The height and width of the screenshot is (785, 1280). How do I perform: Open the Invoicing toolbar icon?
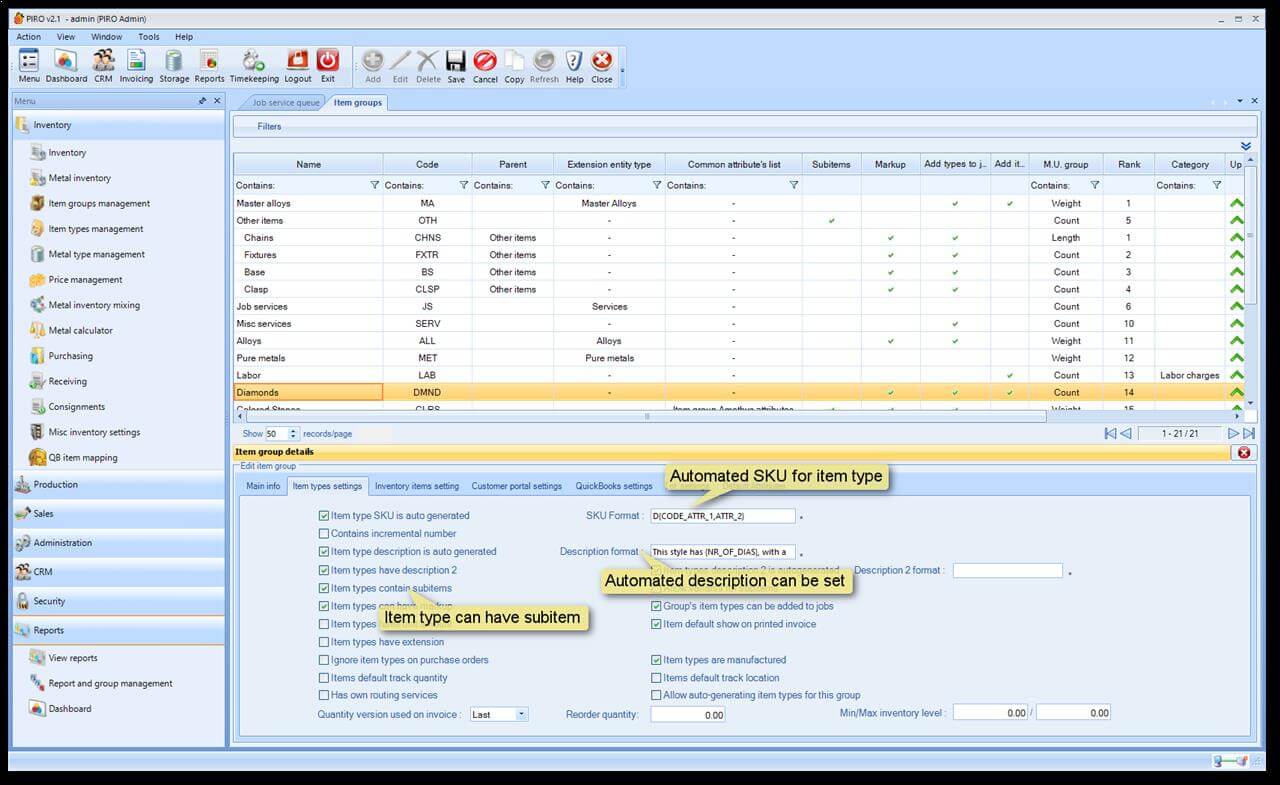coord(136,66)
